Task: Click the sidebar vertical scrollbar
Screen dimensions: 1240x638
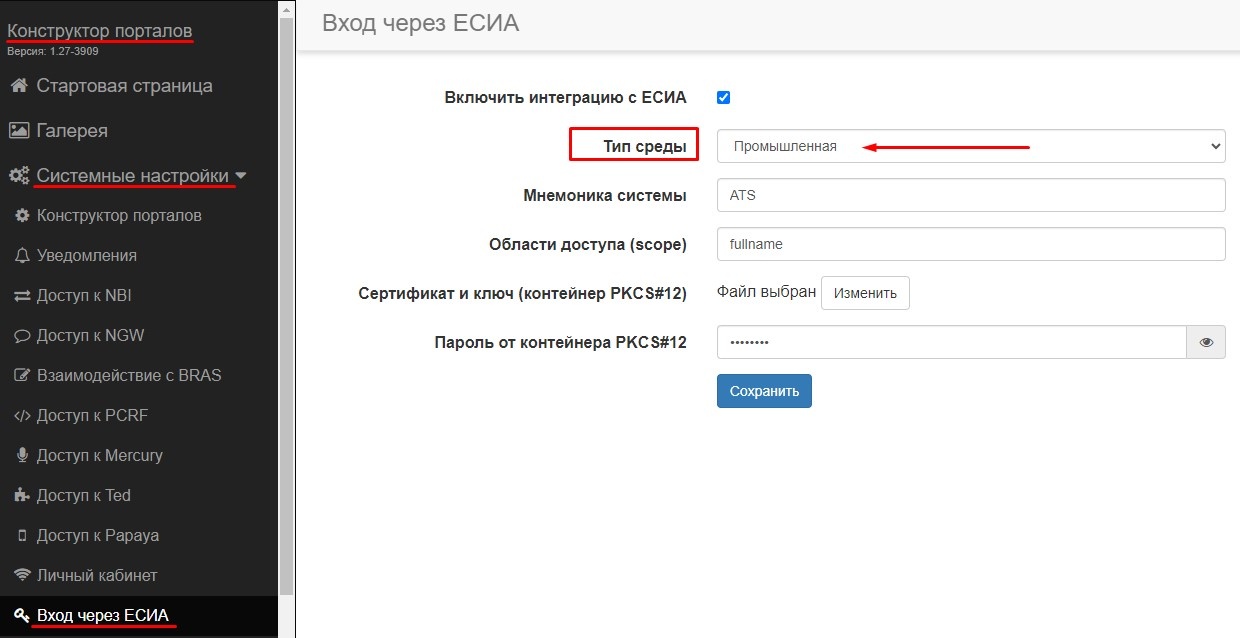Action: click(287, 300)
